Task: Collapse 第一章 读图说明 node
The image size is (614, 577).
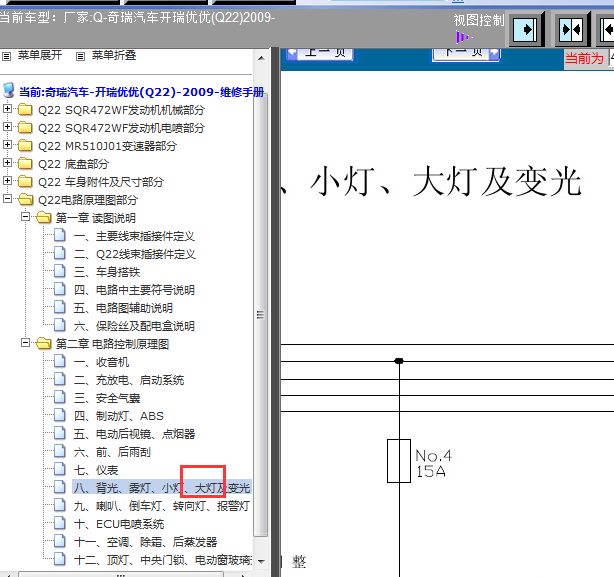Action: click(25, 216)
